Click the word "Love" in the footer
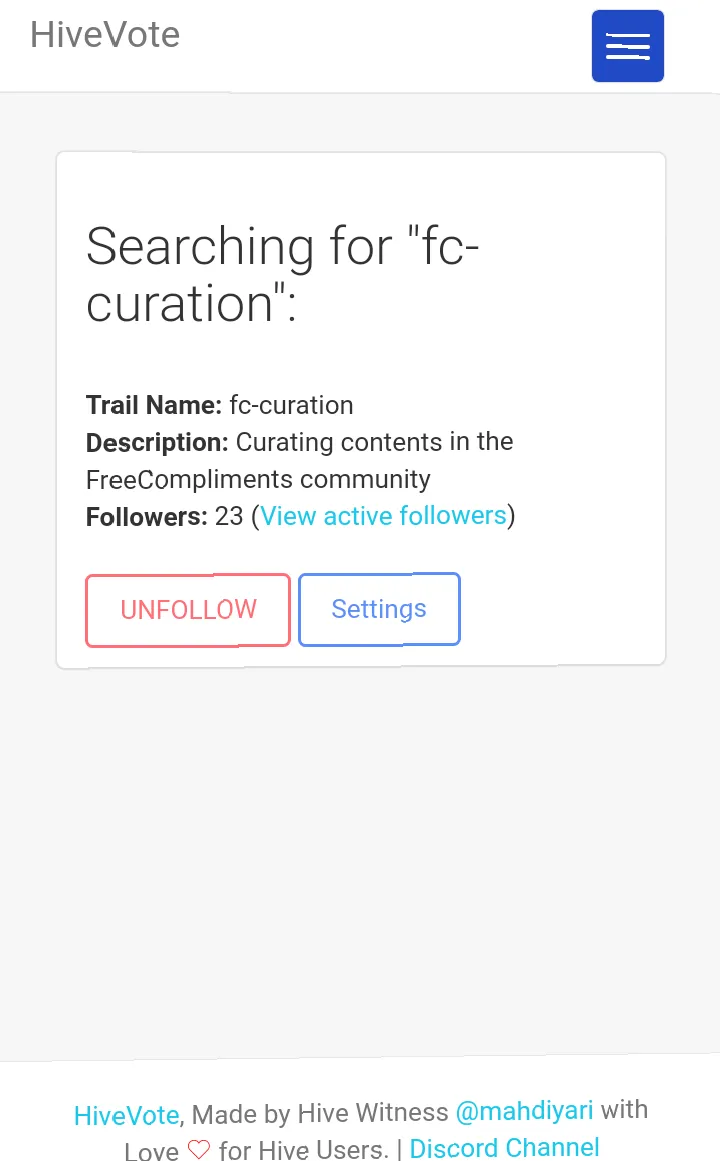Viewport: 720px width, 1161px height. coord(152,1151)
